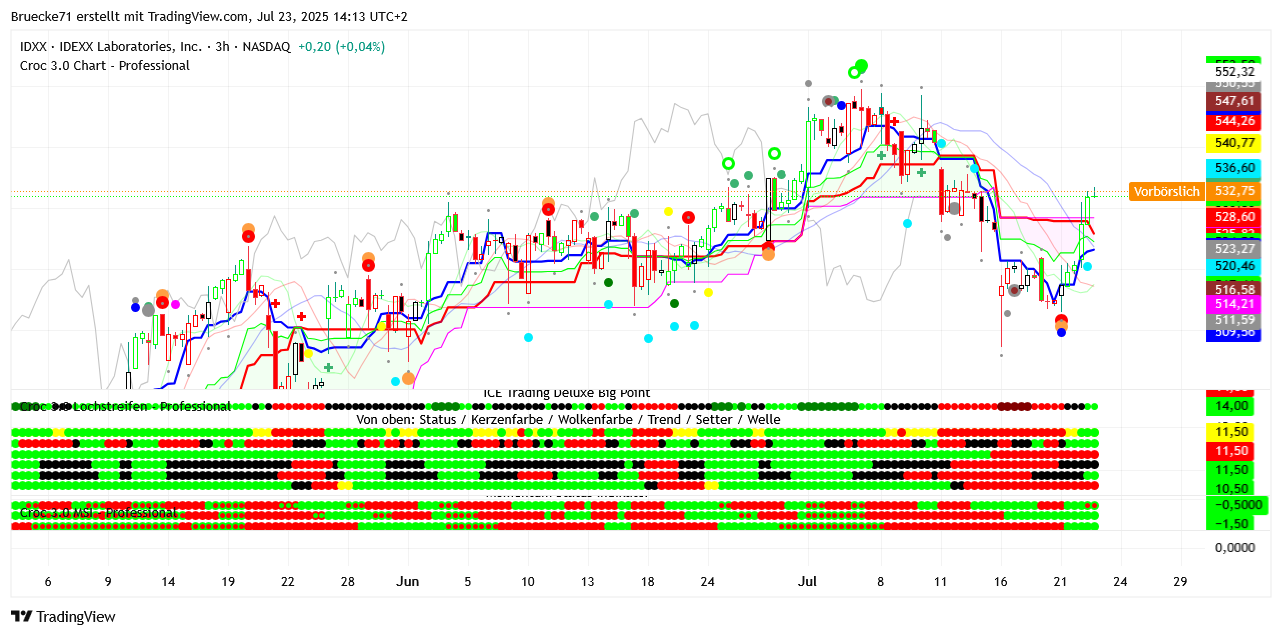The width and height of the screenshot is (1282, 636).
Task: Expand the Croc 3.0 MSI - Professional legend
Action: [x=98, y=513]
